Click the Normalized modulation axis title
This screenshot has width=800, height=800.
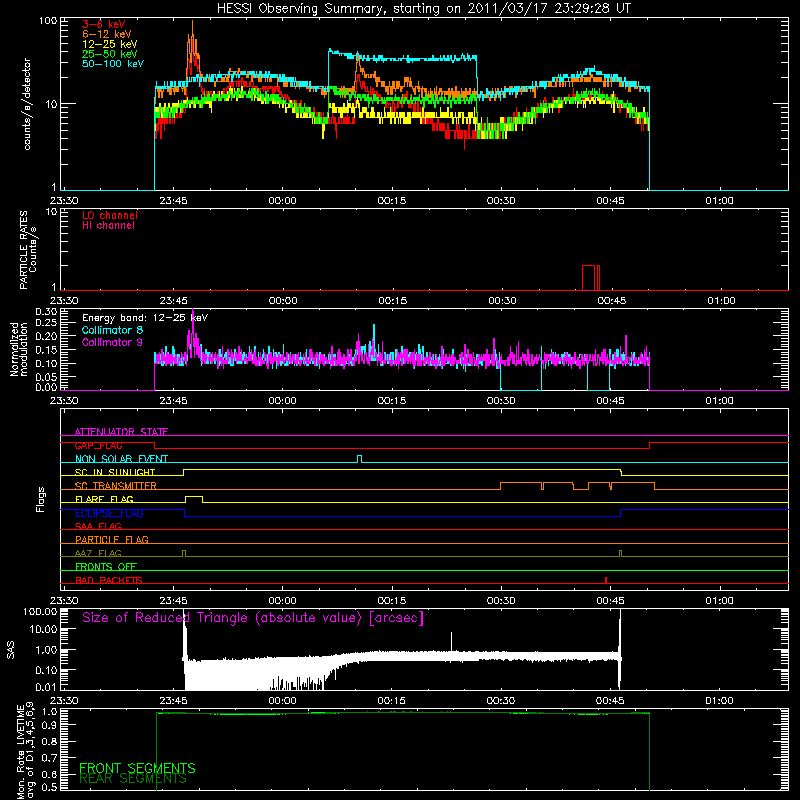[x=18, y=349]
